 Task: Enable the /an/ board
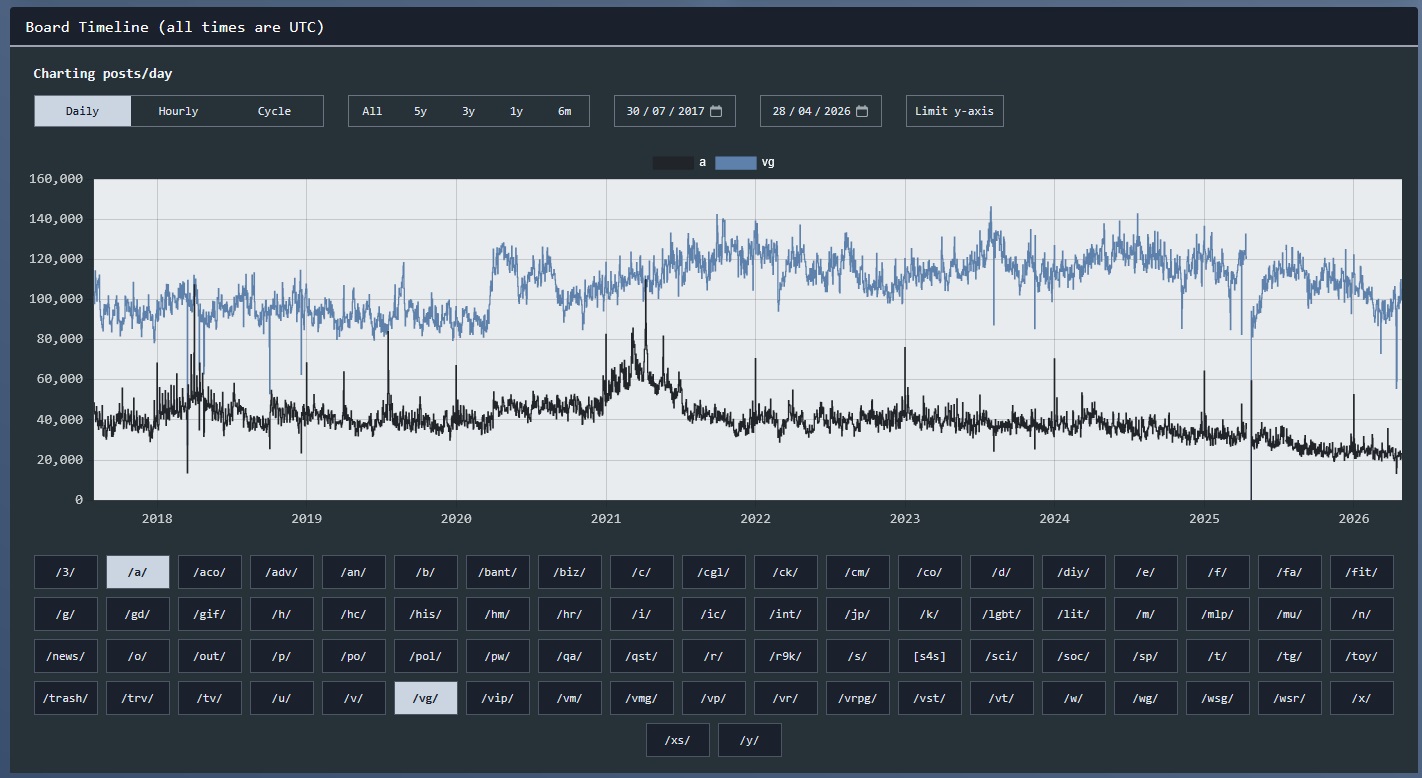[354, 572]
